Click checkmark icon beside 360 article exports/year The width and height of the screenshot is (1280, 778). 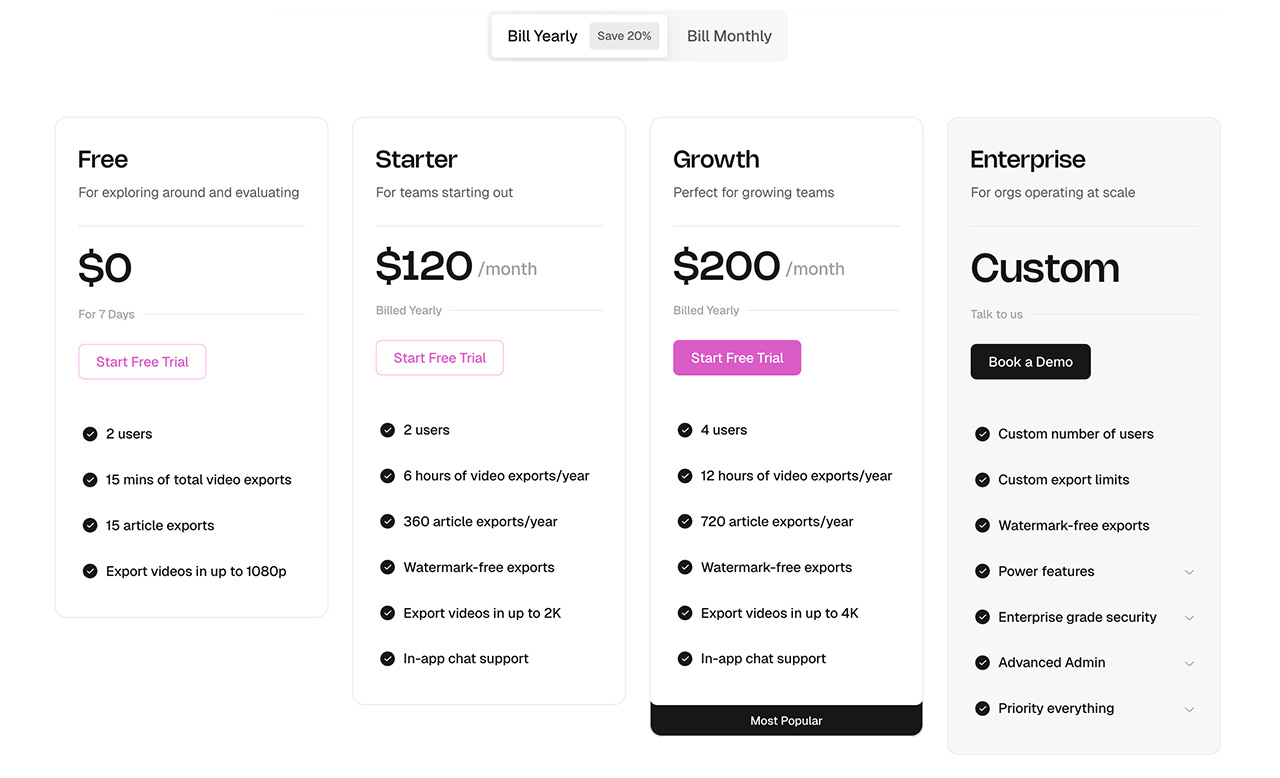[x=387, y=522]
